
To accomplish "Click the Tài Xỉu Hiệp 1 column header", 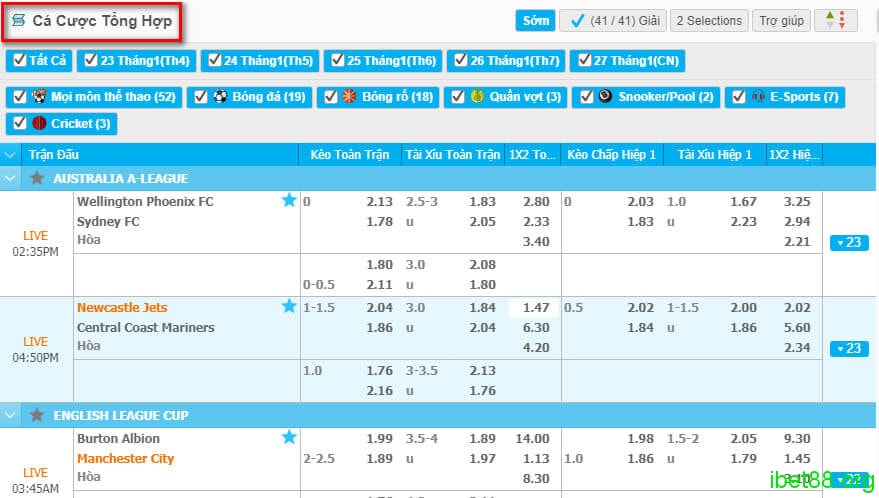I will point(715,154).
